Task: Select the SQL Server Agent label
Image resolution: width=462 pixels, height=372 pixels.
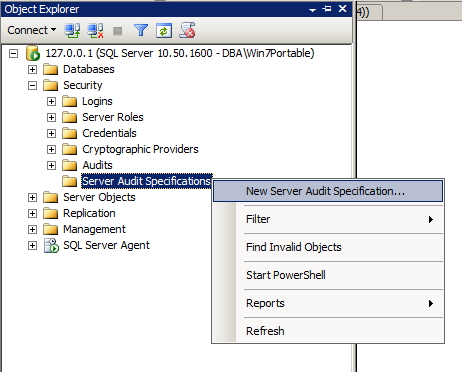Action: point(106,245)
